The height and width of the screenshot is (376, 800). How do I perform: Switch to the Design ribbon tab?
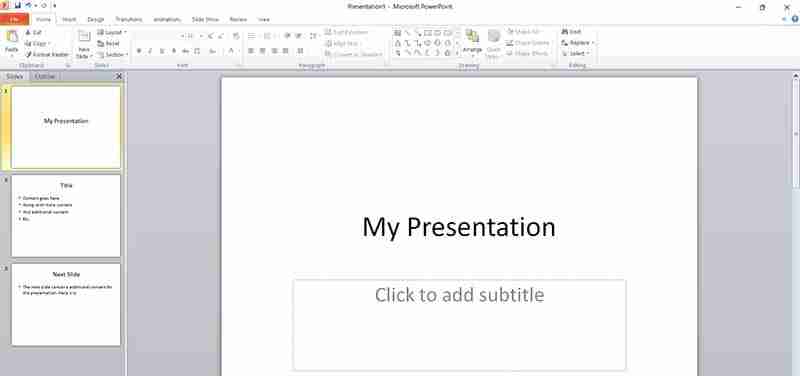click(x=96, y=19)
